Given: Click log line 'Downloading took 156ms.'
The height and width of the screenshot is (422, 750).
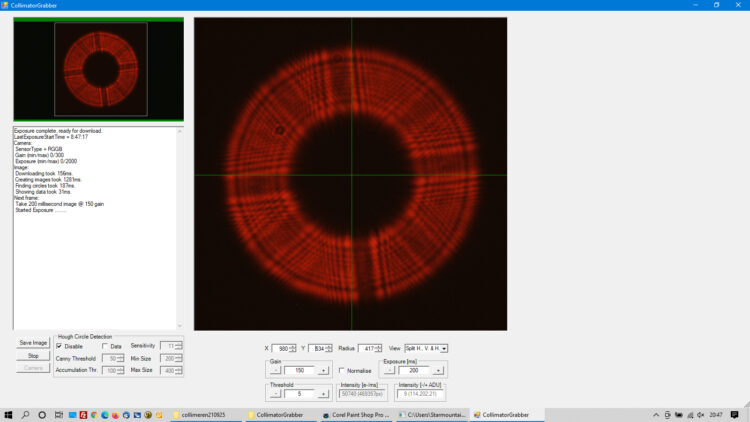Looking at the screenshot, I should pos(44,173).
